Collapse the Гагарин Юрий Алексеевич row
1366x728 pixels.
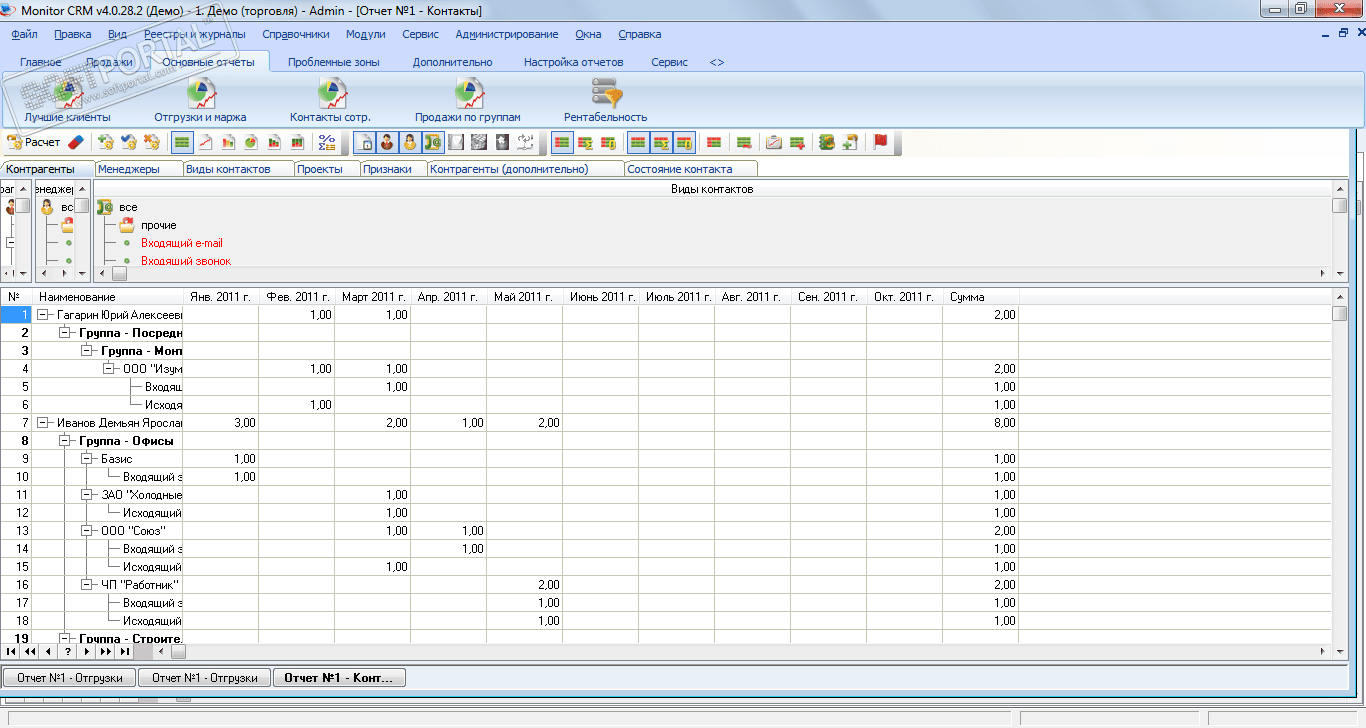[x=44, y=315]
